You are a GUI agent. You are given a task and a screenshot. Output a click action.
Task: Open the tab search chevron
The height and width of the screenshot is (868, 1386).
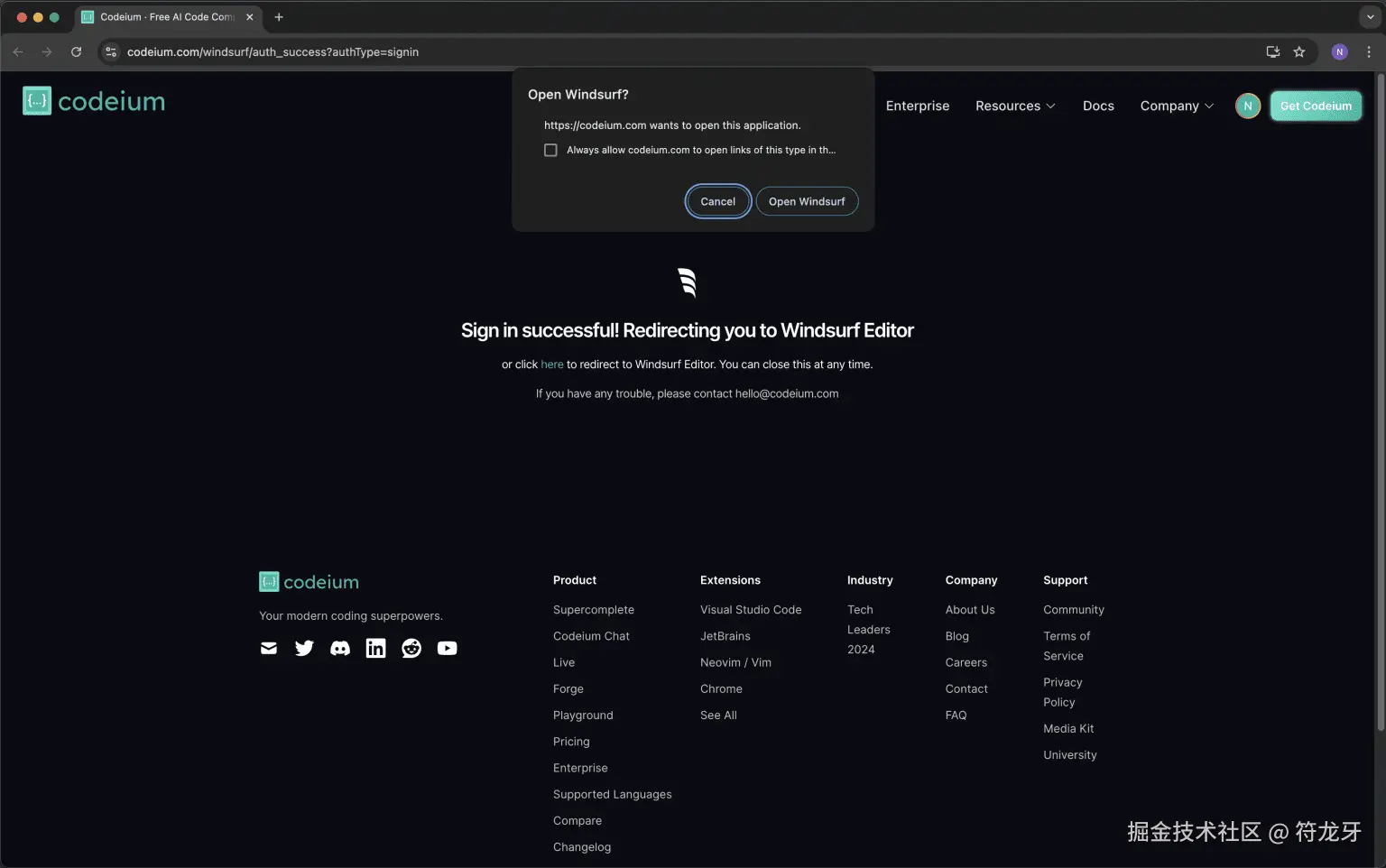[1370, 17]
